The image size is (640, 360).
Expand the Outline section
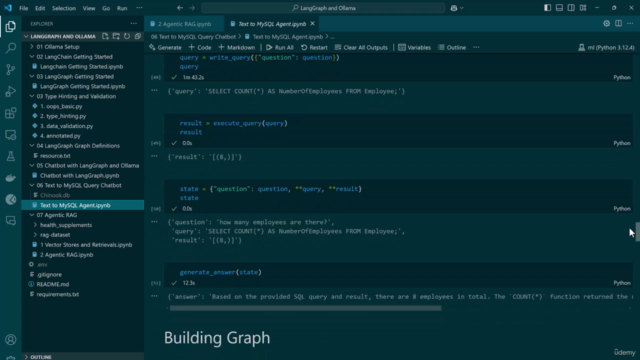(82, 357)
